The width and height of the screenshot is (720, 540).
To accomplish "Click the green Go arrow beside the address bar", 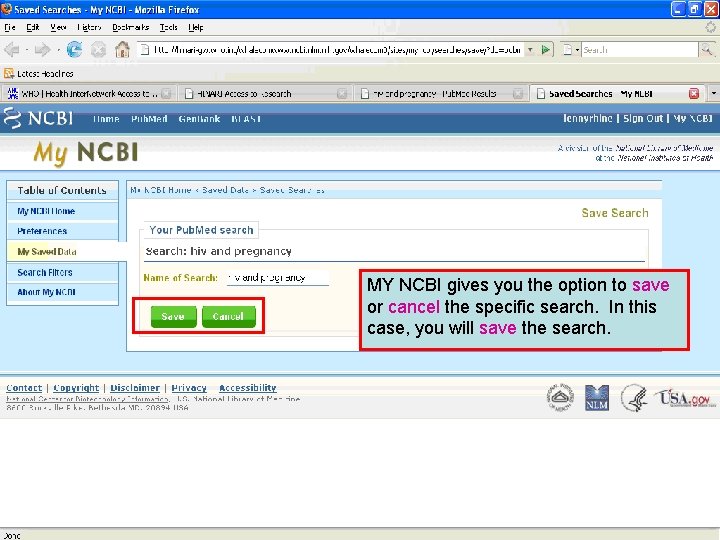I will coord(546,49).
